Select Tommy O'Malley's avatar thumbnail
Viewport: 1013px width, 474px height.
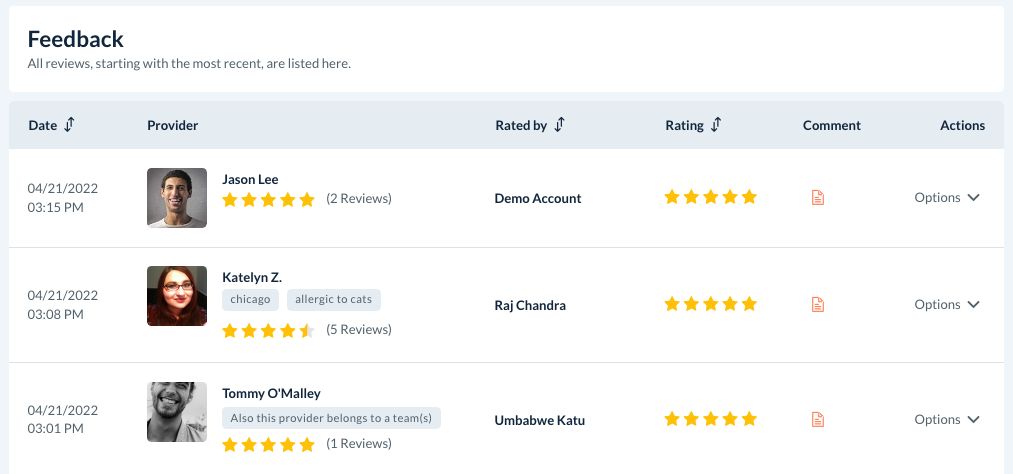(x=177, y=412)
